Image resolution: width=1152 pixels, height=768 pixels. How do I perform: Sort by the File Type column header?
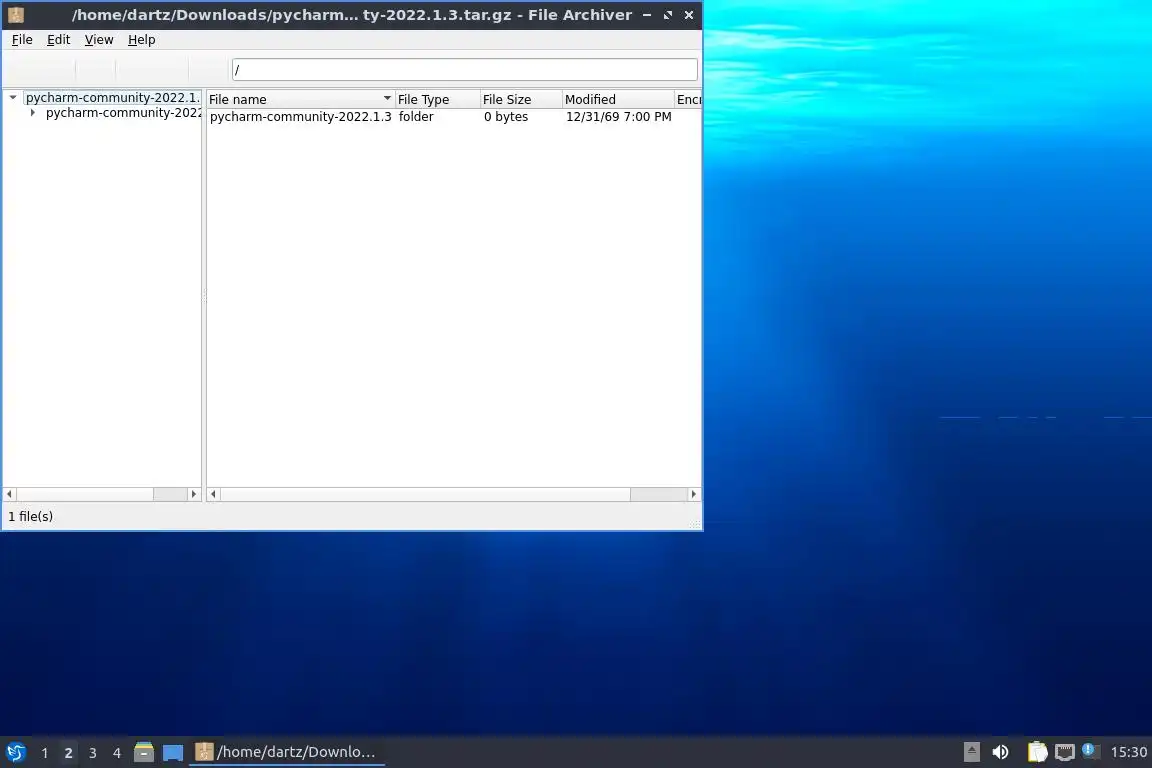pos(437,99)
